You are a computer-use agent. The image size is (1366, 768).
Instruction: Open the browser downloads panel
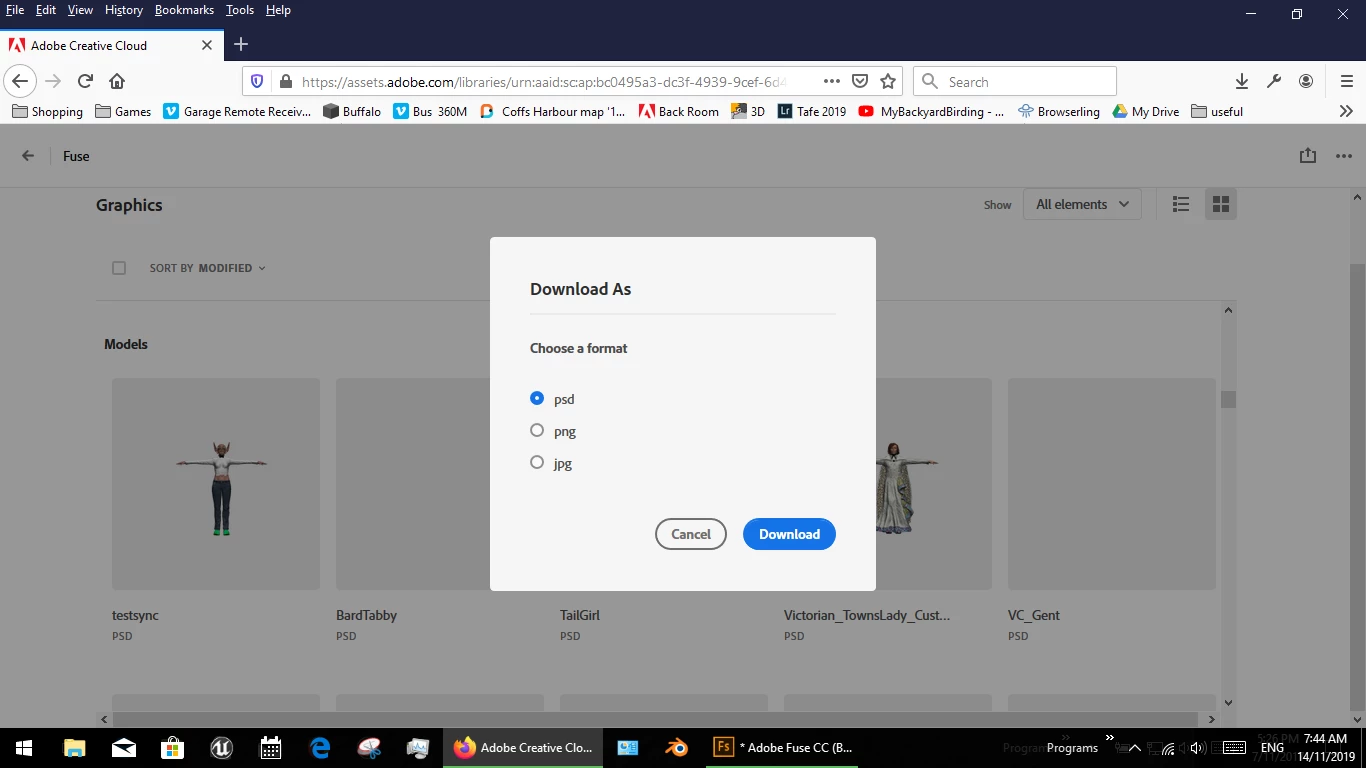[x=1241, y=81]
